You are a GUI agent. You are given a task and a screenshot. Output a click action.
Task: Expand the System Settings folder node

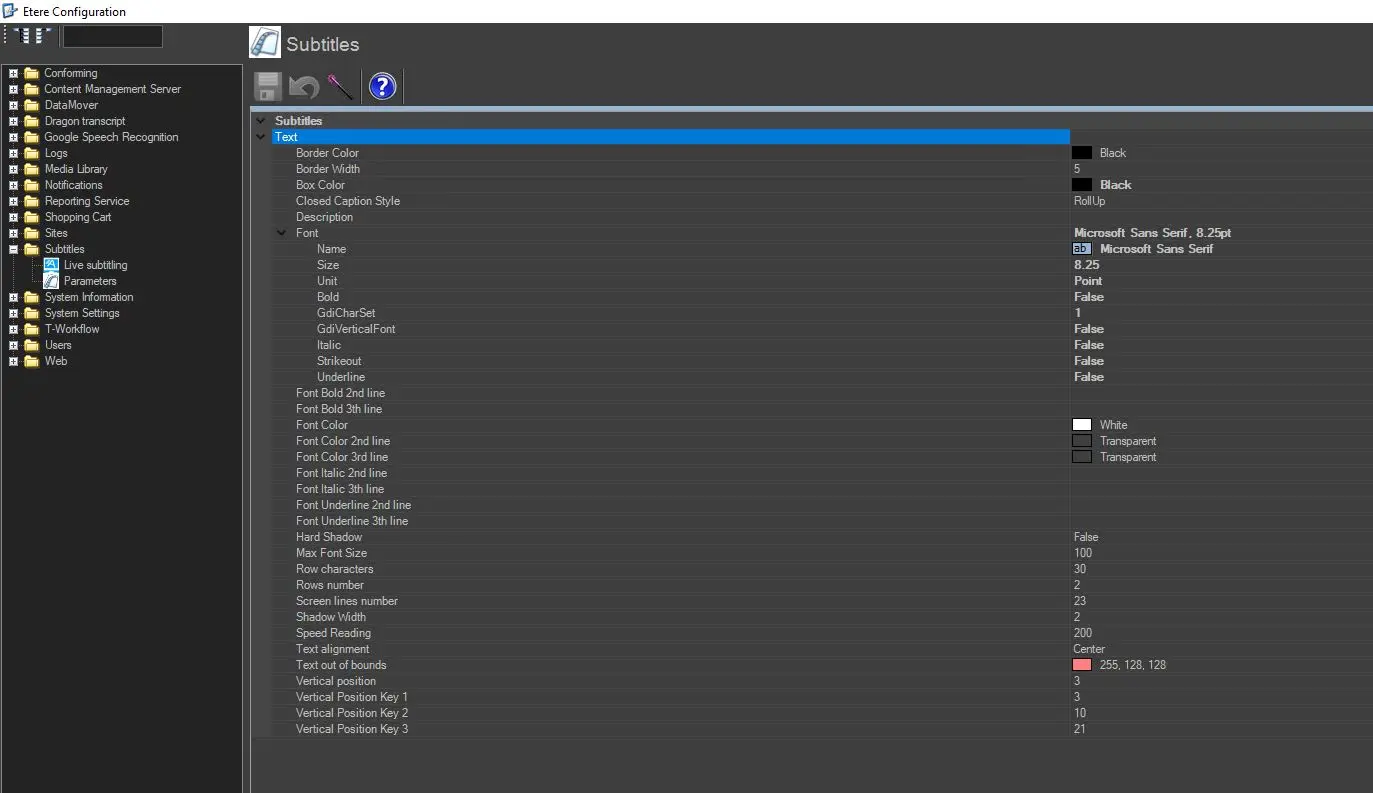(14, 313)
